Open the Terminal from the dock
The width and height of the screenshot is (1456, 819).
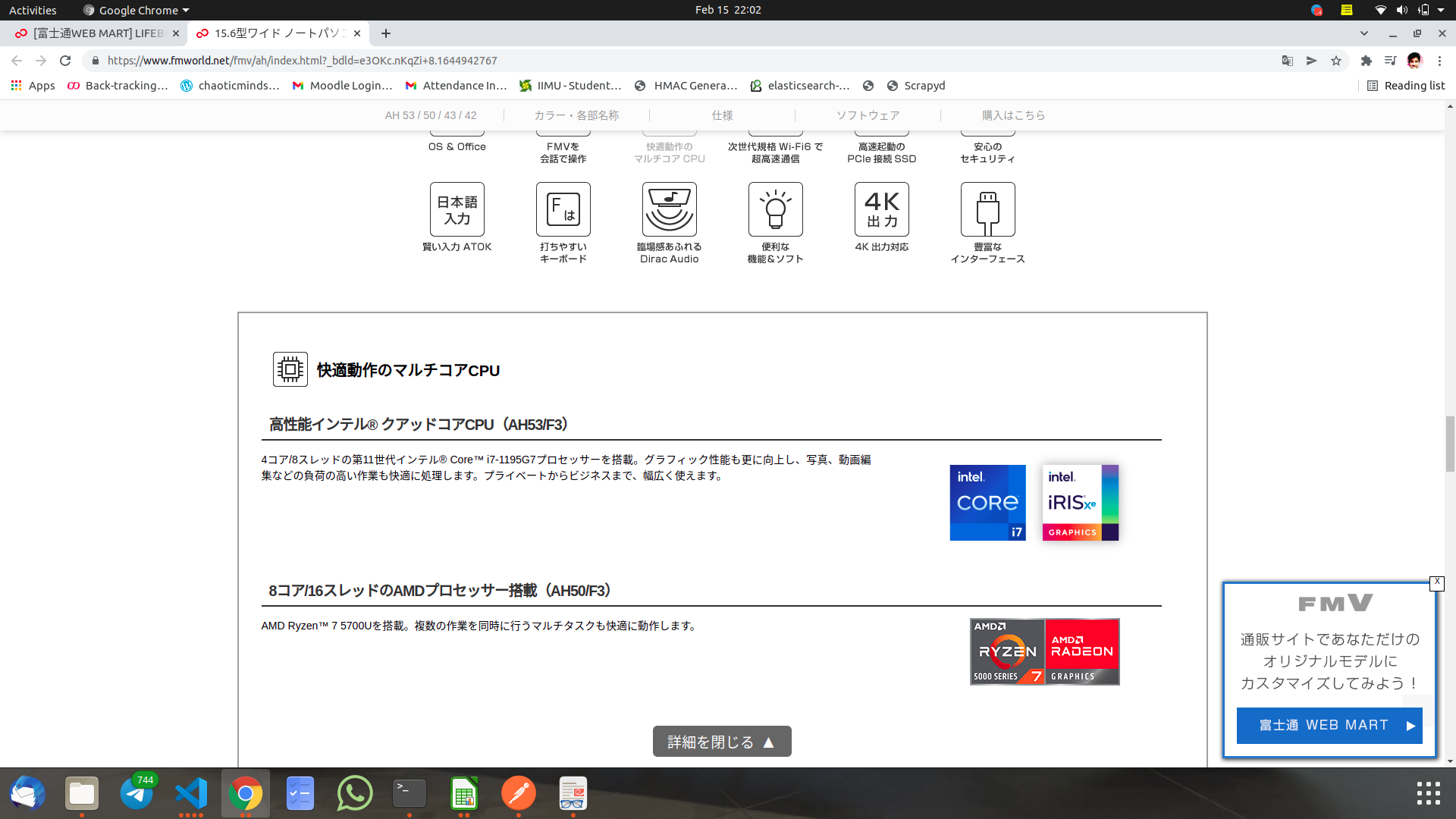pyautogui.click(x=409, y=793)
